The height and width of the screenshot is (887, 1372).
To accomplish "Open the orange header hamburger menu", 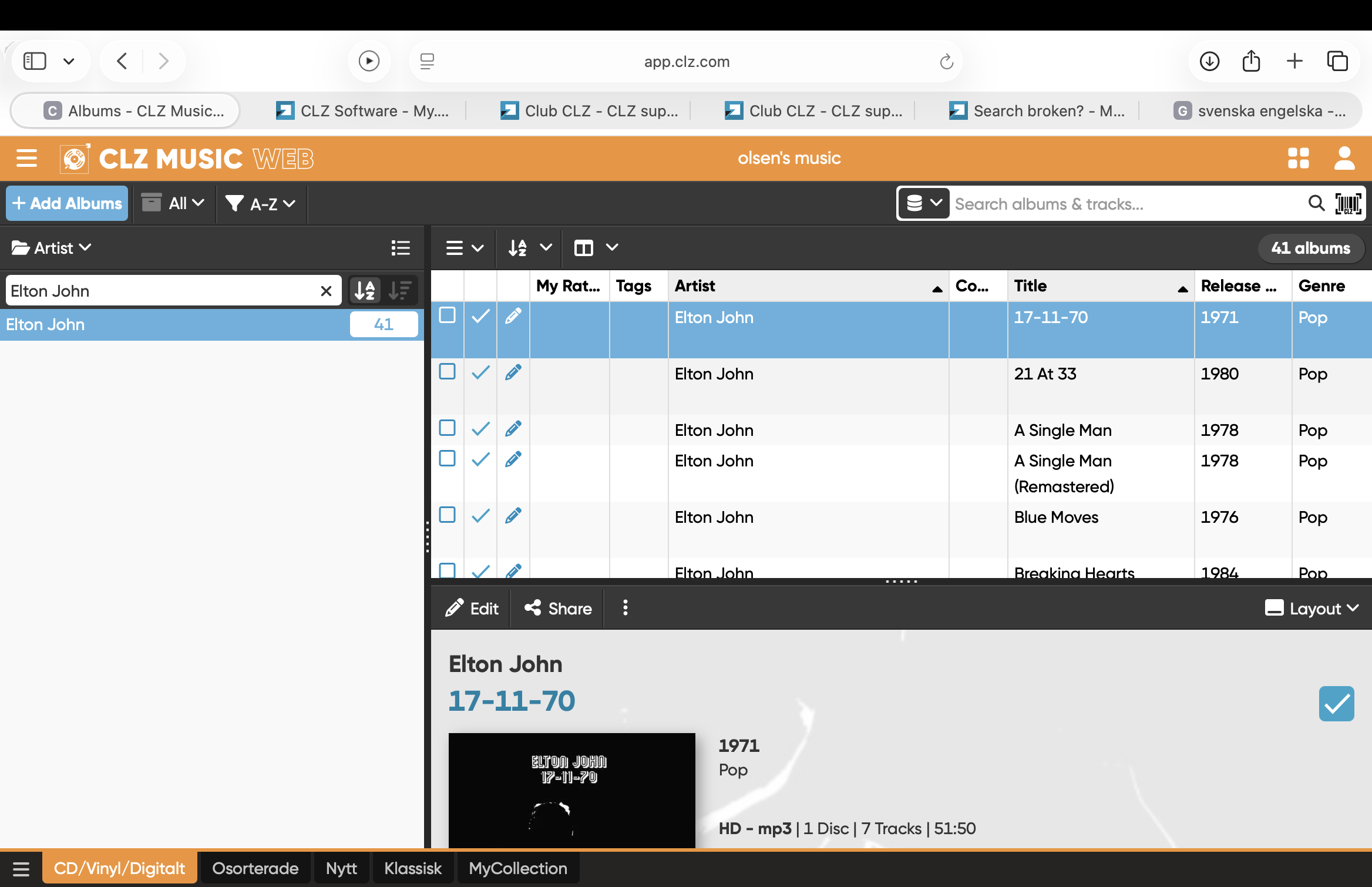I will (26, 158).
